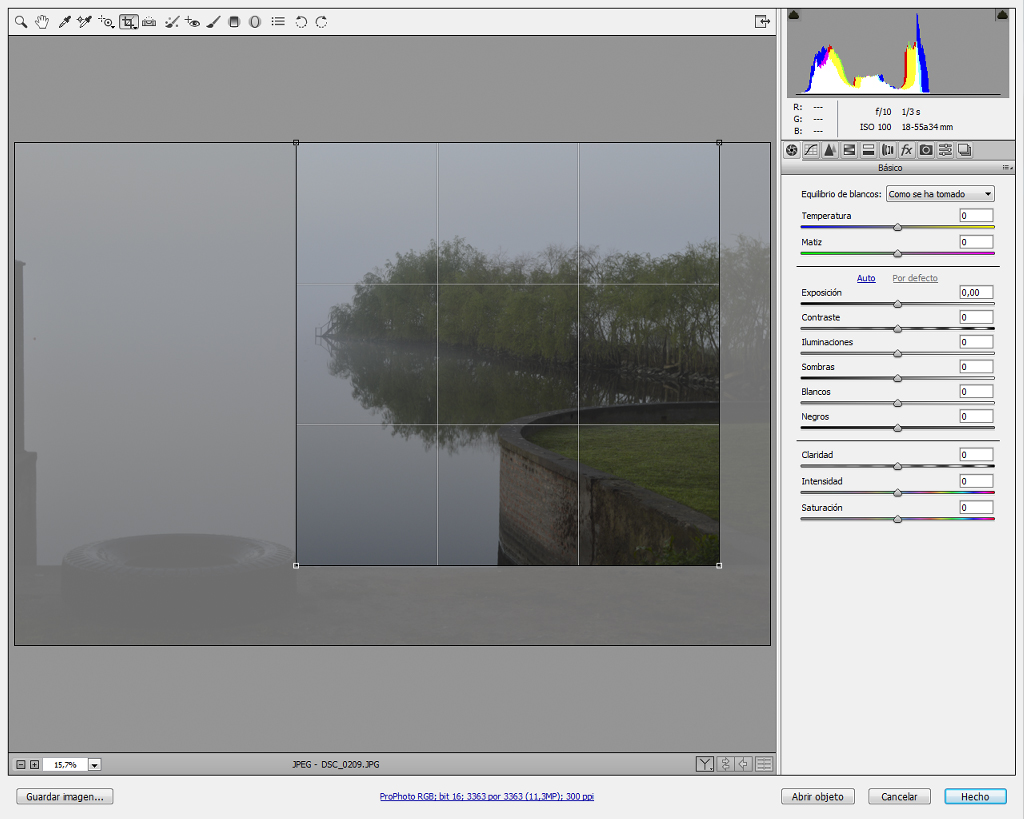Apply Auto tone adjustments link
This screenshot has width=1024, height=819.
point(866,278)
